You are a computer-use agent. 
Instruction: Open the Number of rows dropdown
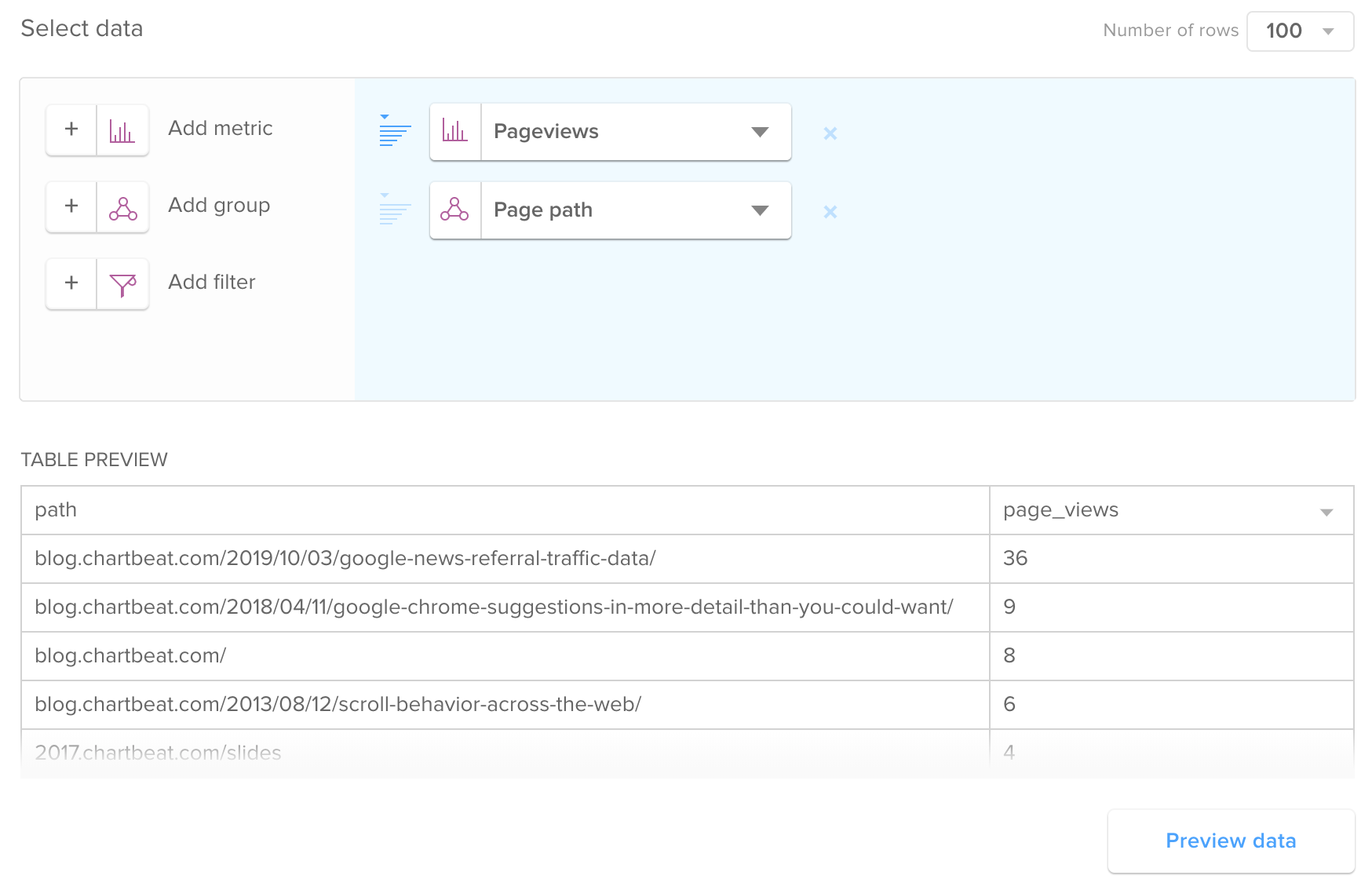(x=1300, y=31)
